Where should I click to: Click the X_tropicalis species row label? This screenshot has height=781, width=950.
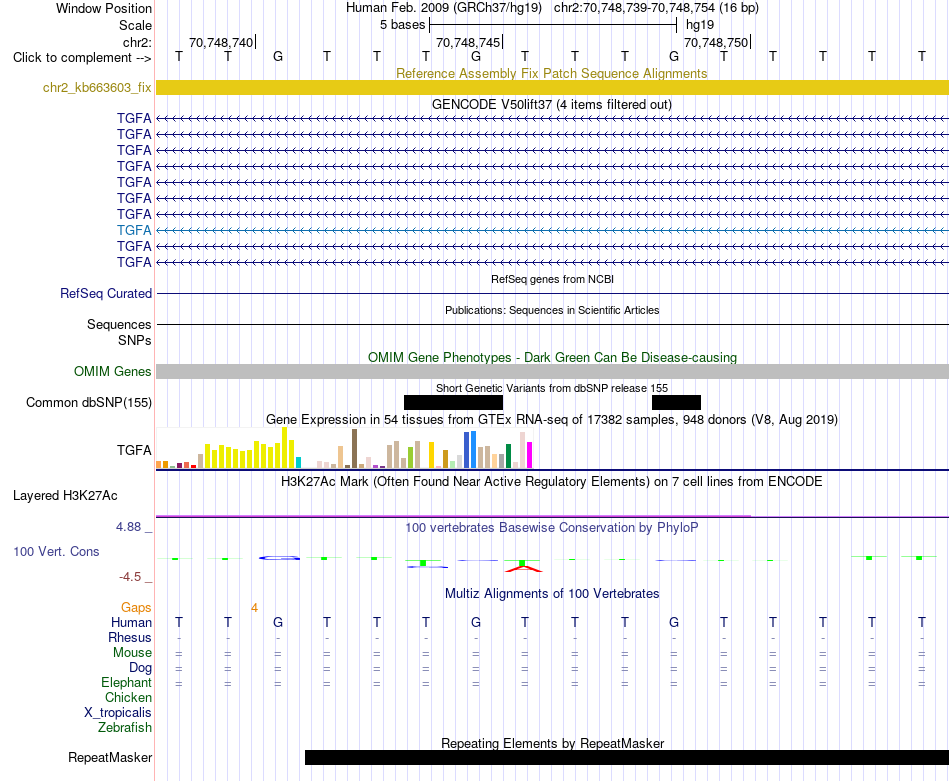tap(118, 713)
